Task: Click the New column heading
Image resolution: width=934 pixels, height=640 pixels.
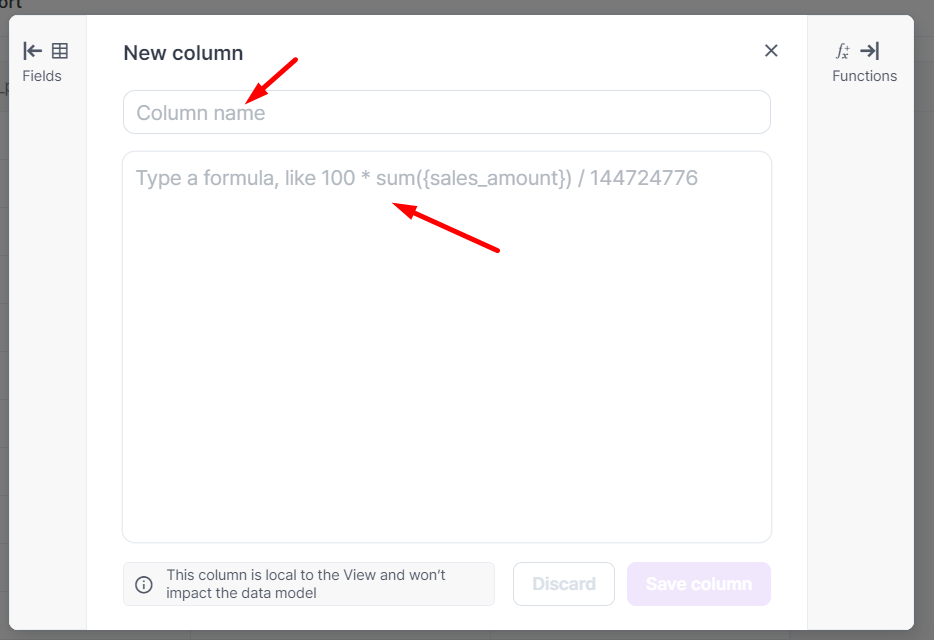Action: coord(183,53)
